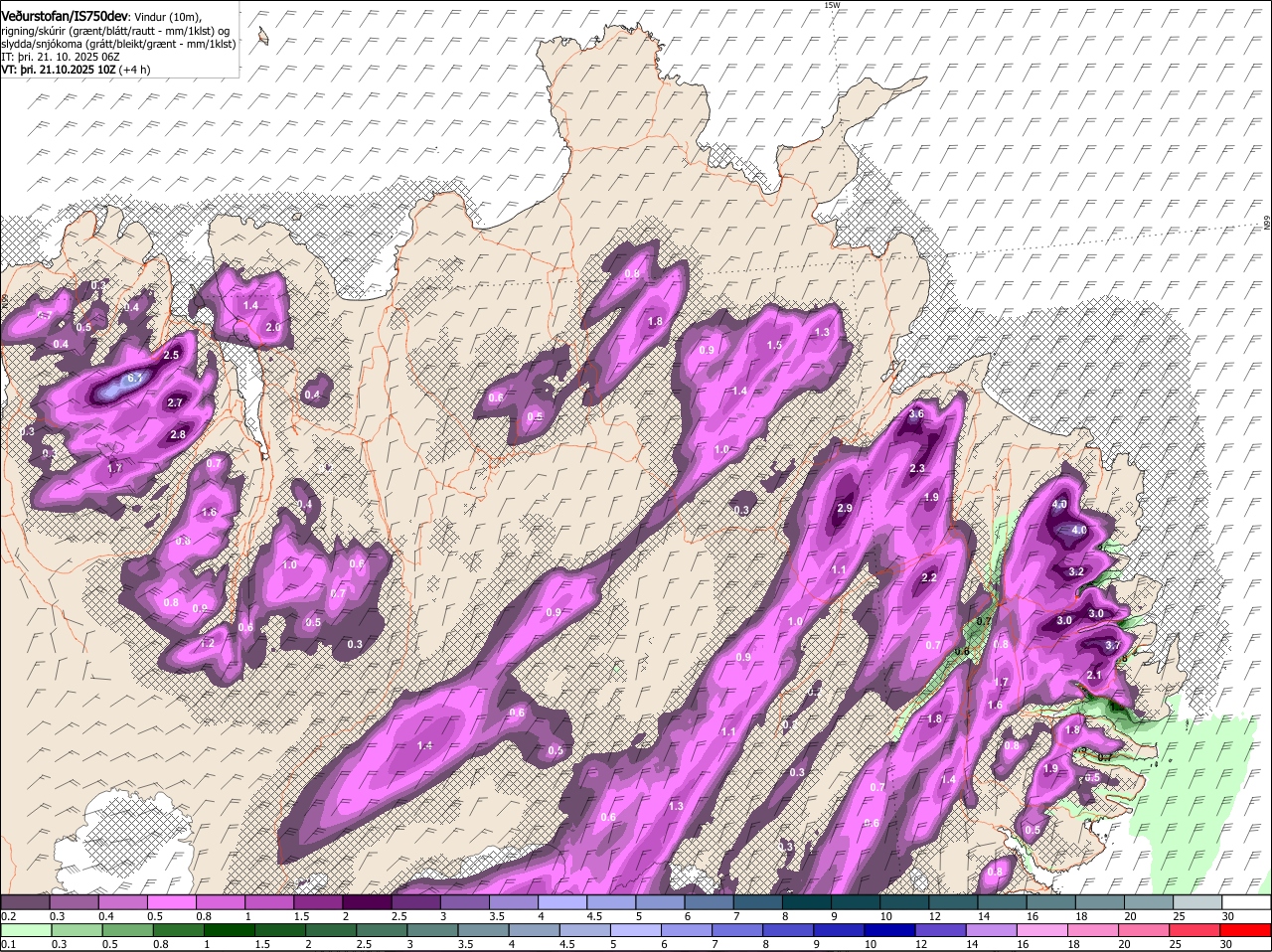1272x952 pixels.
Task: Click the VT valid time line
Action: 76,70
